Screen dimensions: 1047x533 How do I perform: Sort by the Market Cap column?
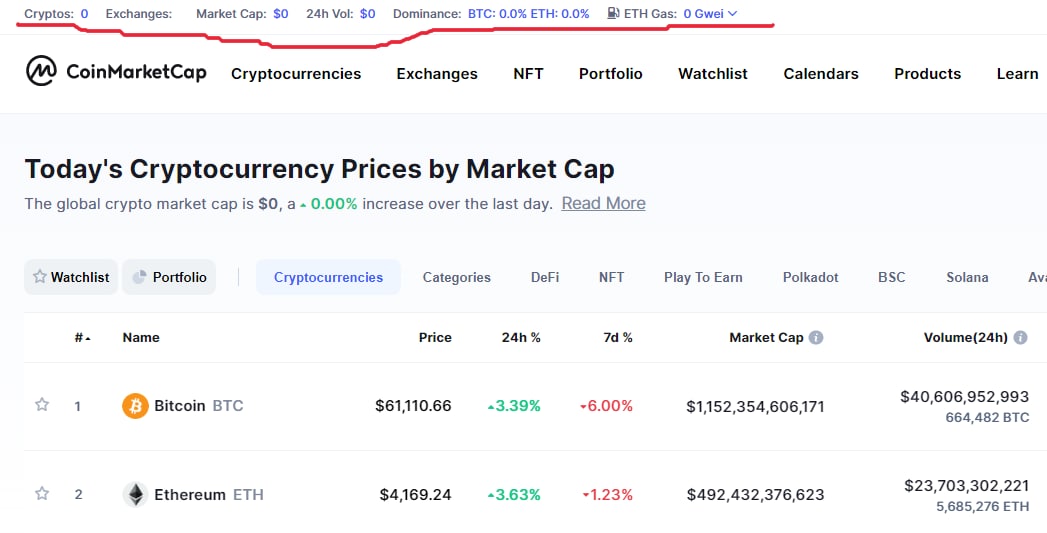pyautogui.click(x=766, y=337)
